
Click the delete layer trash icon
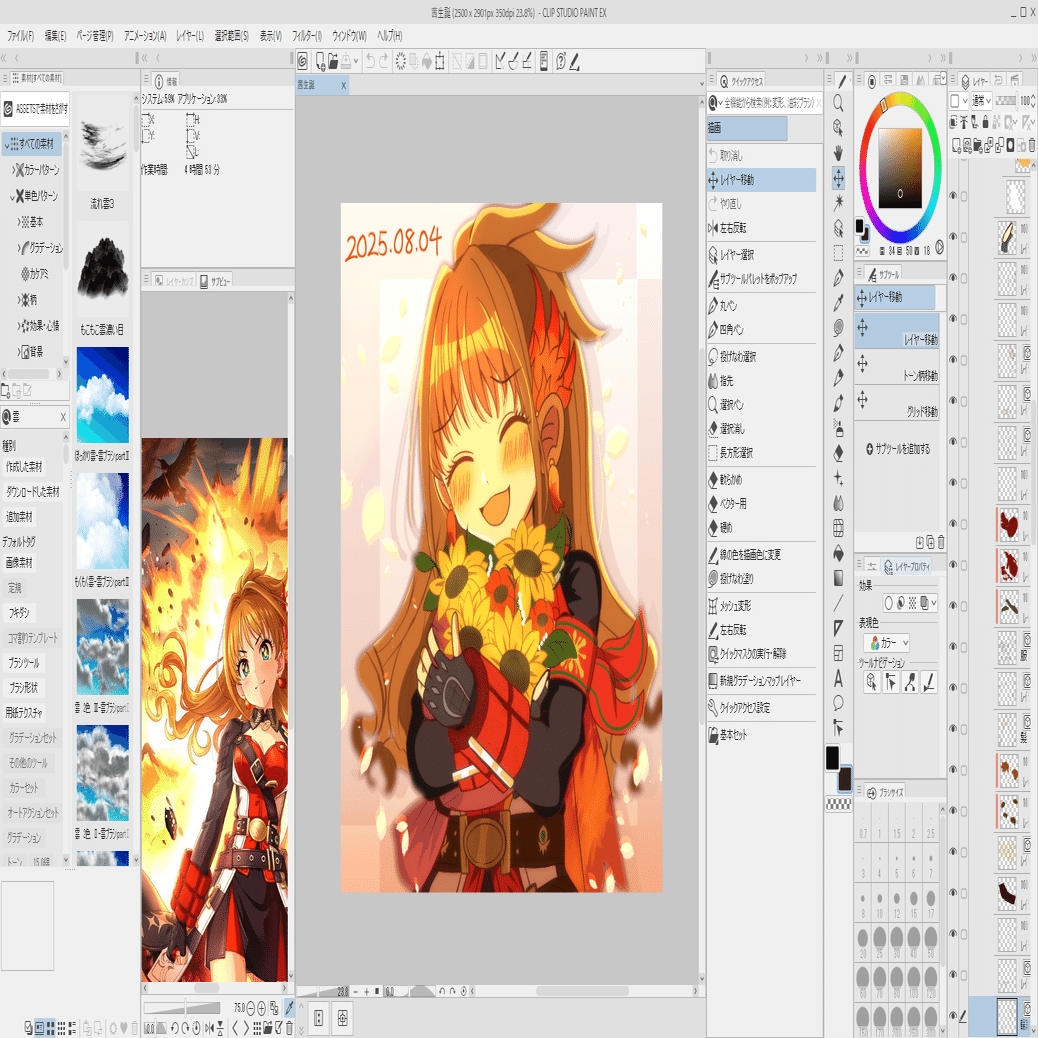(x=1032, y=144)
